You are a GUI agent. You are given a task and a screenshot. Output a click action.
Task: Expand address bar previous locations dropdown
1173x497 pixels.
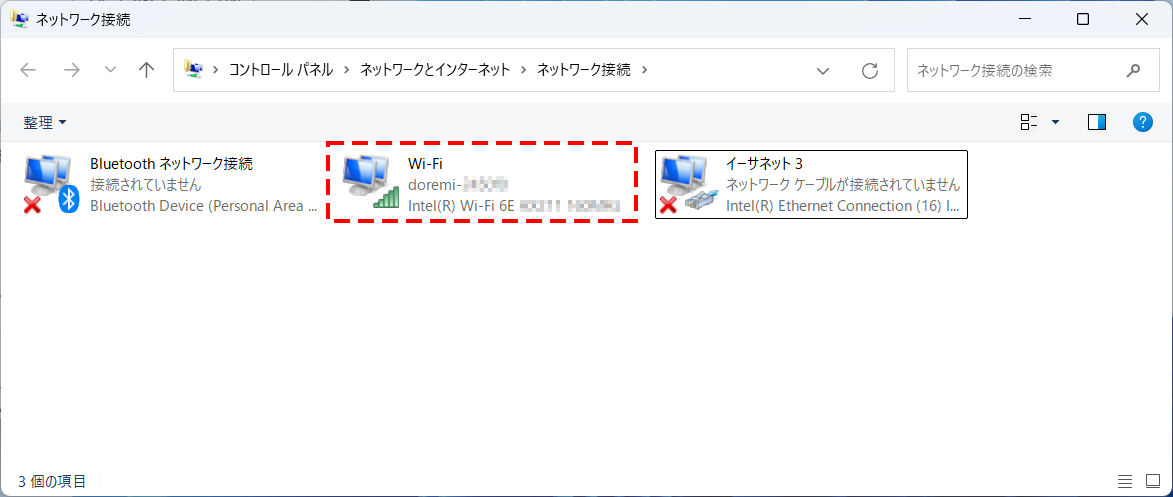pyautogui.click(x=823, y=70)
